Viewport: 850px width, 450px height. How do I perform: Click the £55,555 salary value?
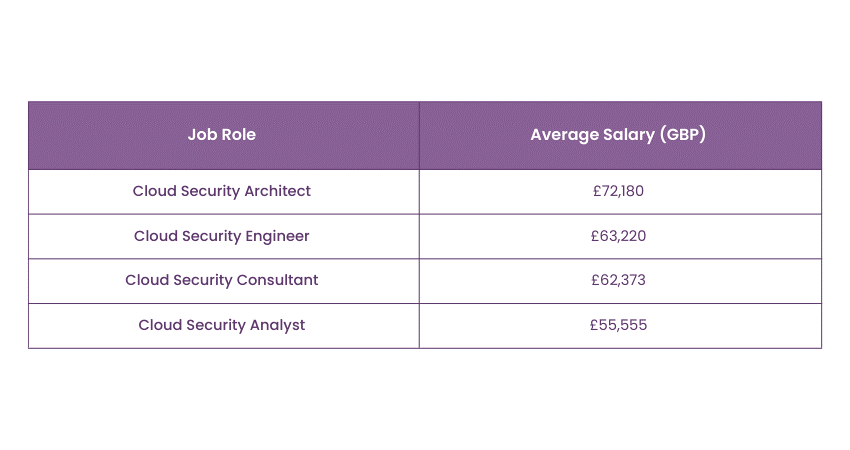pos(618,325)
